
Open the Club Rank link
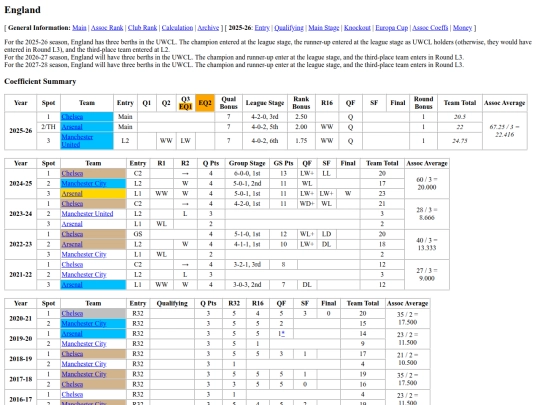click(143, 28)
